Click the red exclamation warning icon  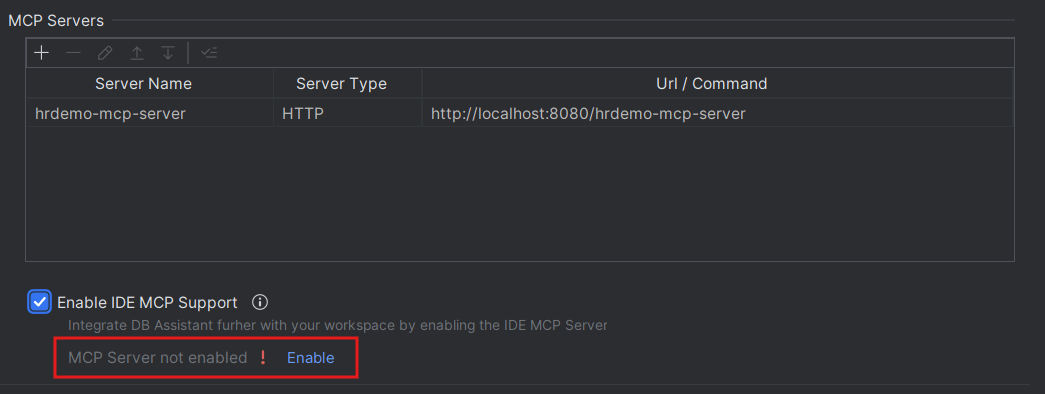tap(263, 358)
